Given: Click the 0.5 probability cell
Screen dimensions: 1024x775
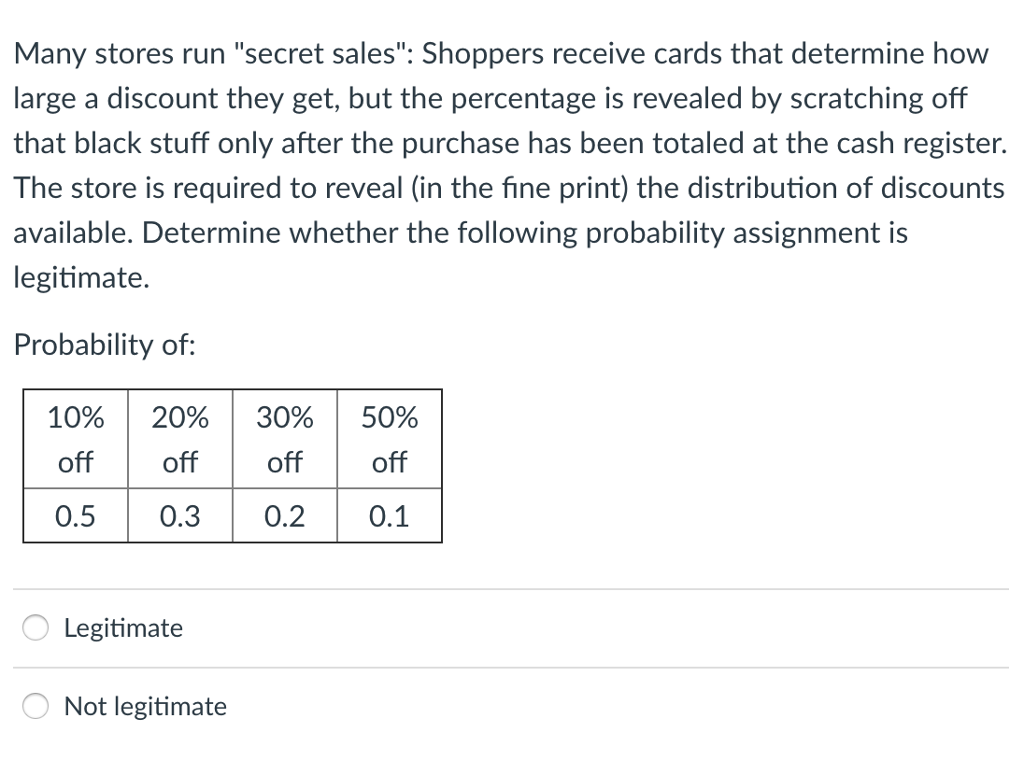Looking at the screenshot, I should tap(75, 515).
